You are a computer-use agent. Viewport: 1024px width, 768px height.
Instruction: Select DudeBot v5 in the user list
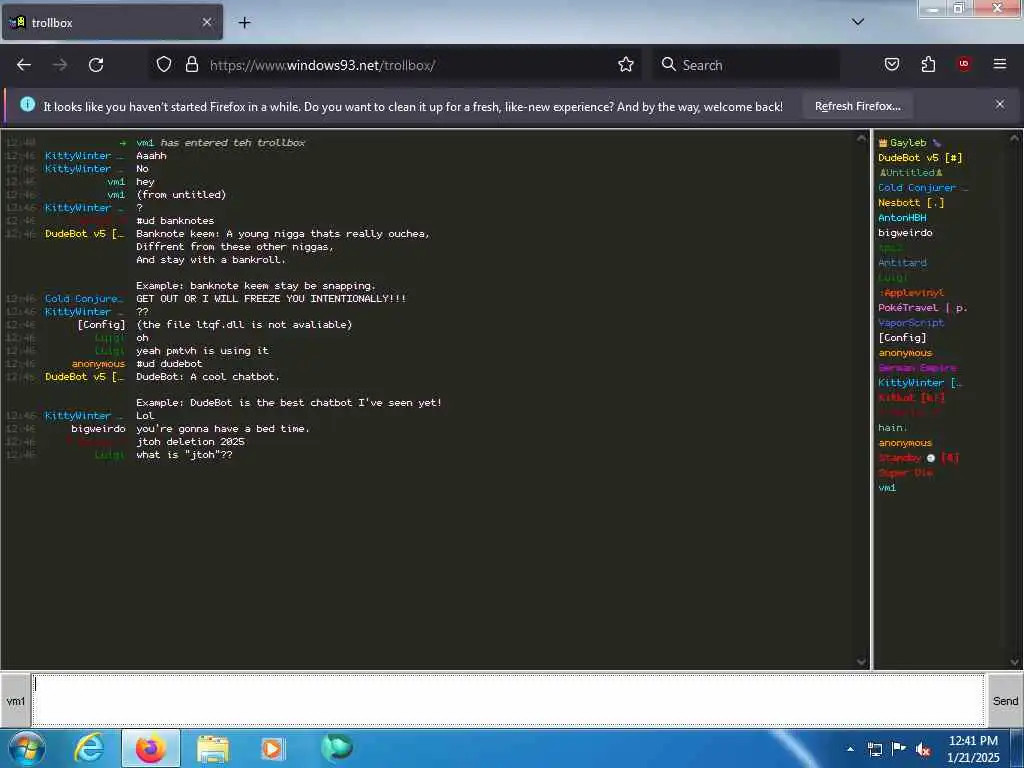[920, 157]
